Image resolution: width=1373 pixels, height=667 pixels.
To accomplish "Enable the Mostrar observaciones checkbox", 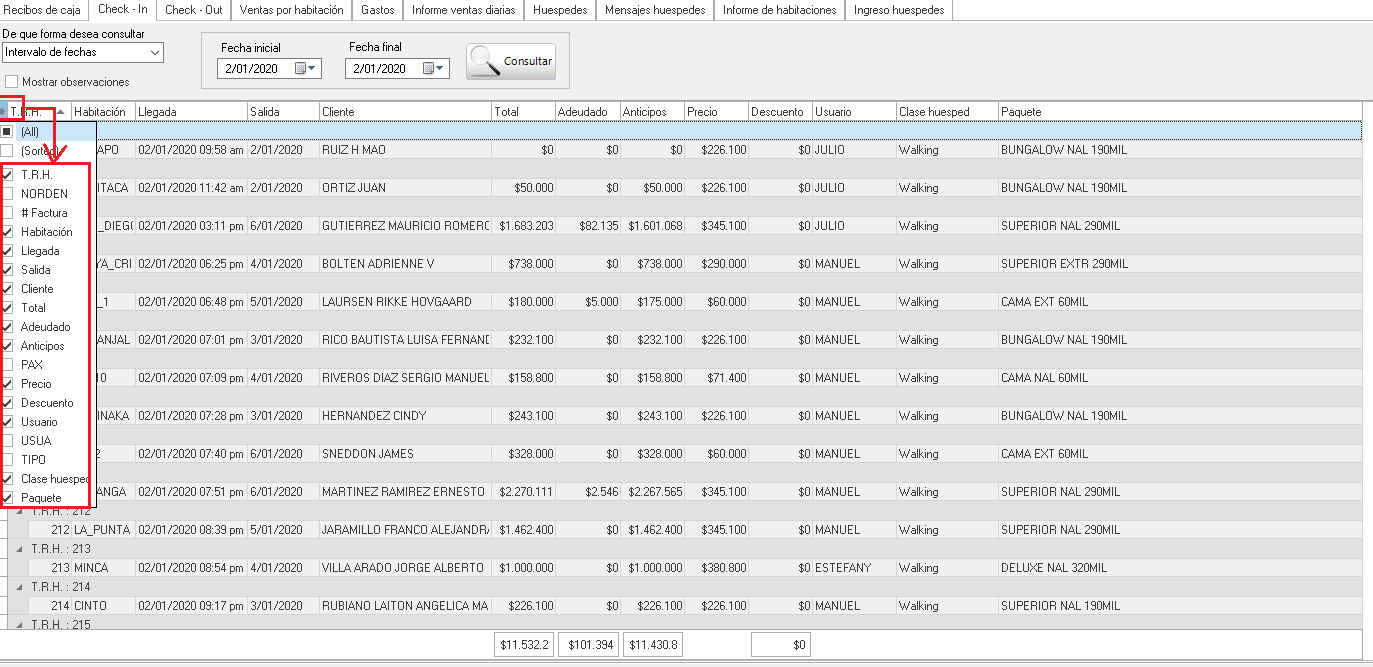I will click(x=12, y=82).
